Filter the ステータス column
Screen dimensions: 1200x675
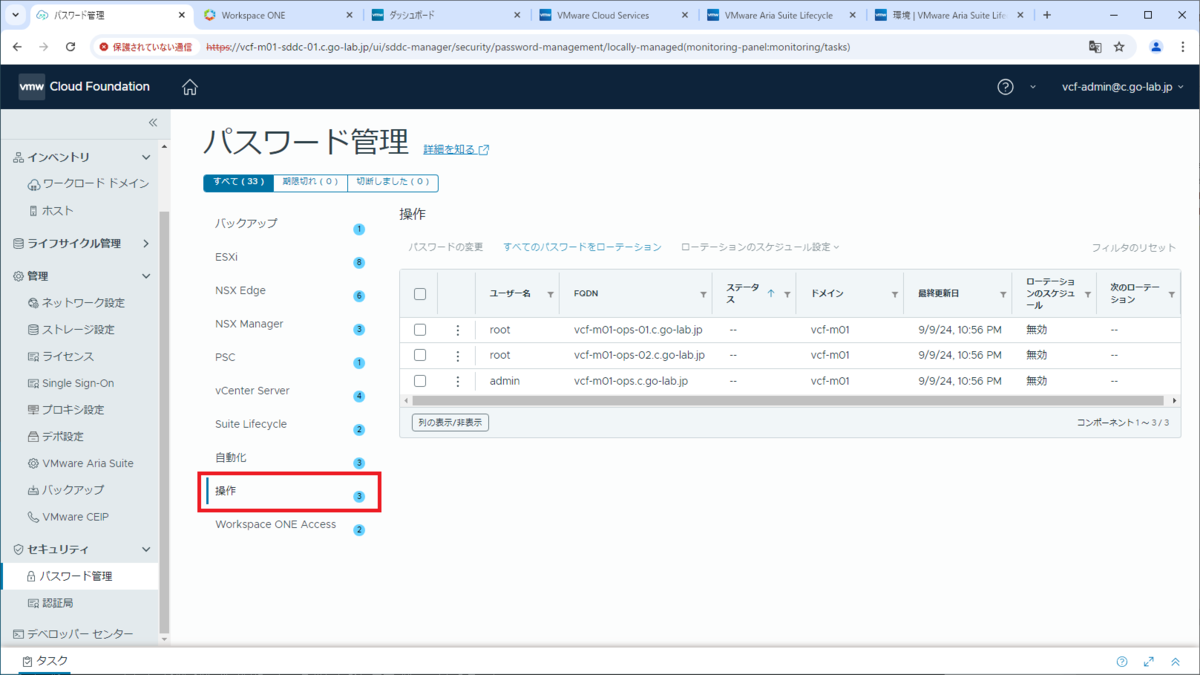pos(787,295)
